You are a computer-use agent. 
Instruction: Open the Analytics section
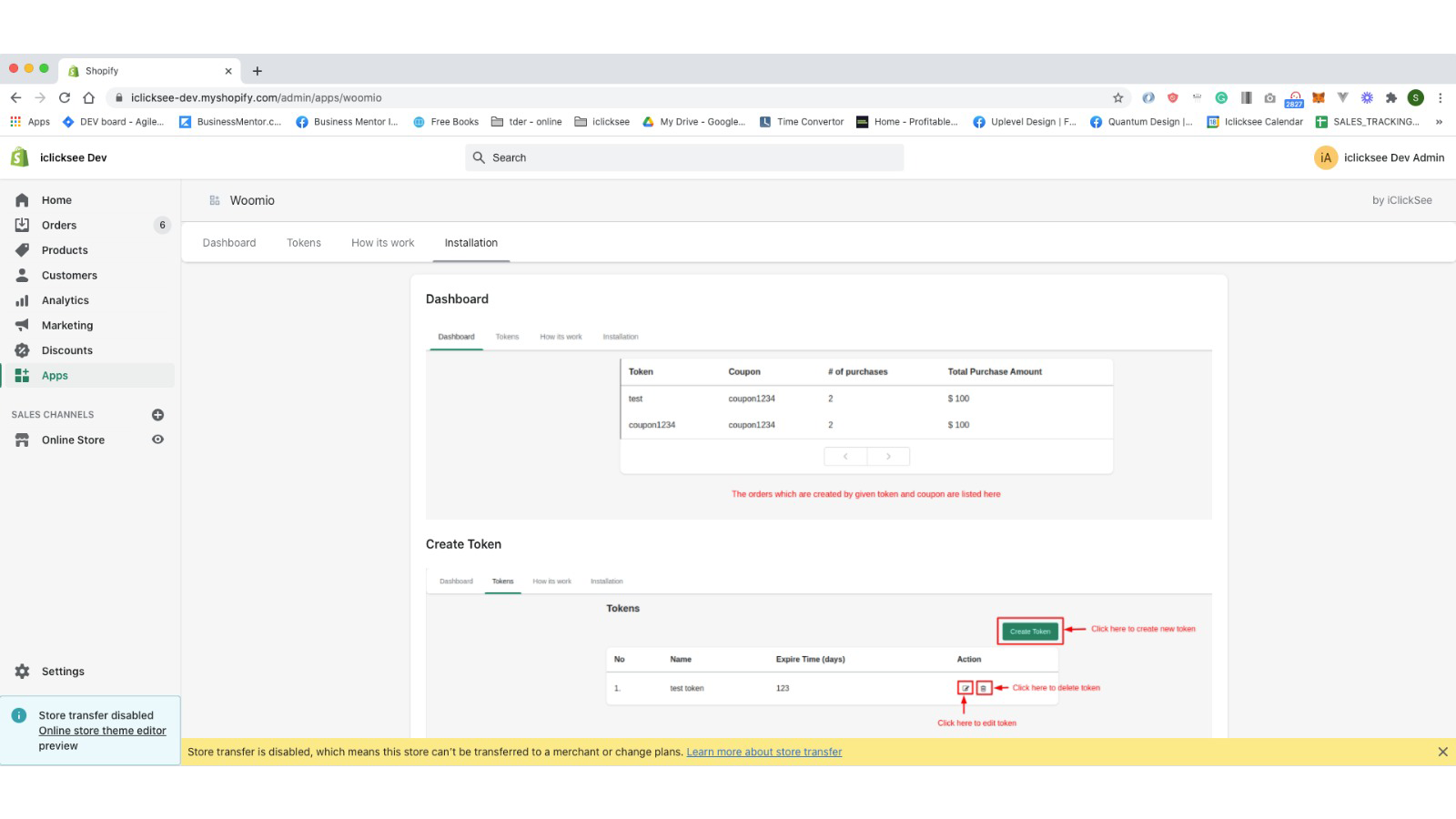[65, 300]
